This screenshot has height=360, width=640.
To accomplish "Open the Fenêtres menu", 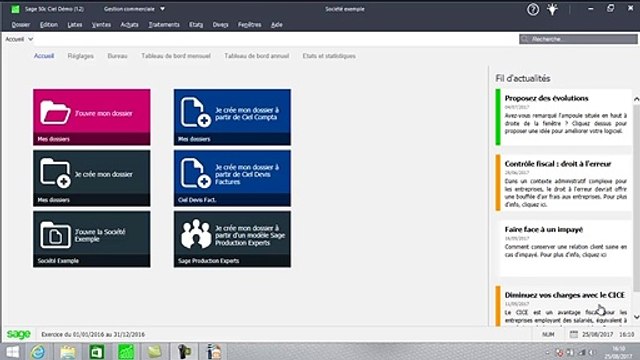I will coord(249,24).
